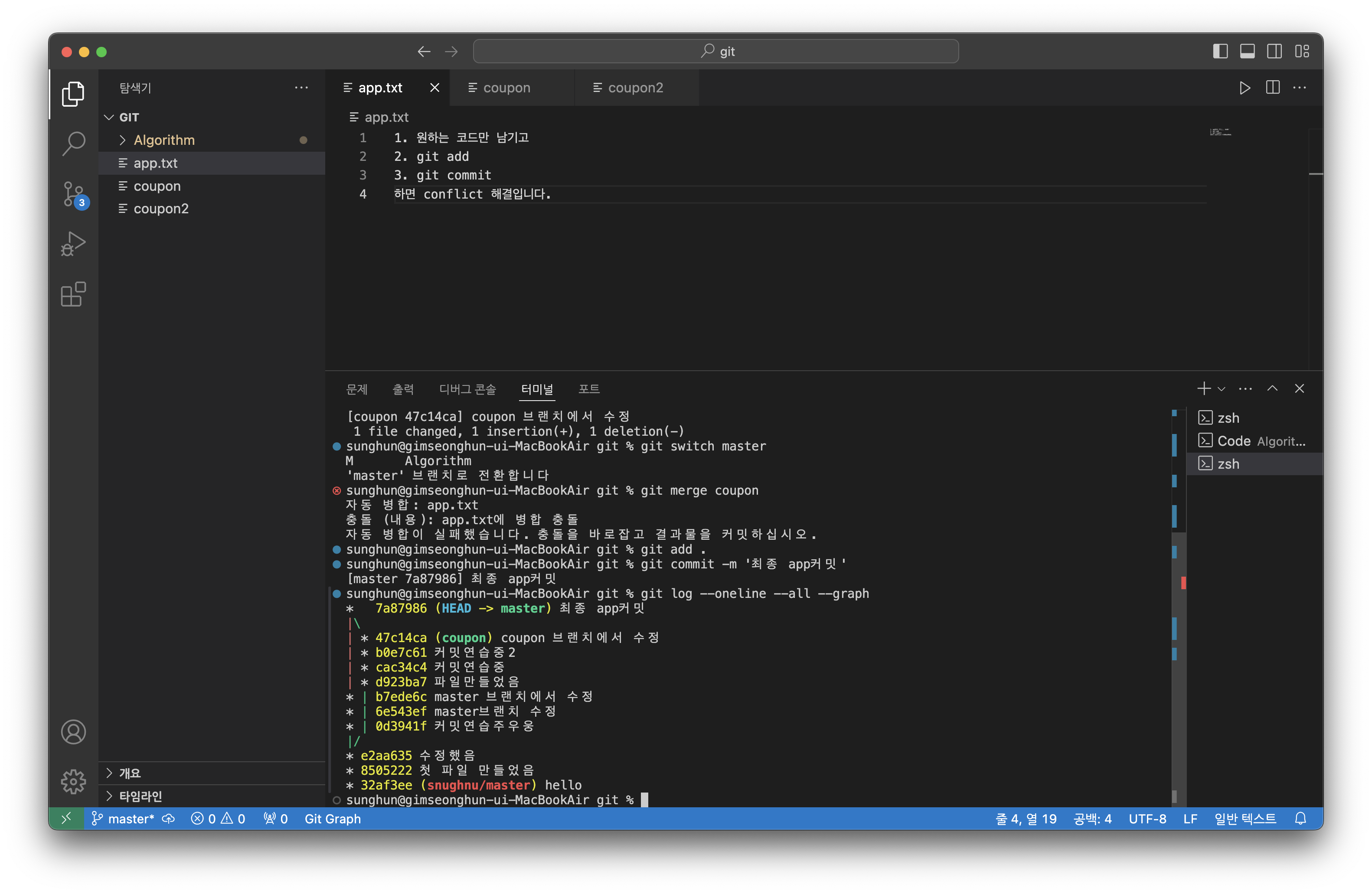Expand the 타임라인 section
The width and height of the screenshot is (1372, 894).
[x=140, y=796]
